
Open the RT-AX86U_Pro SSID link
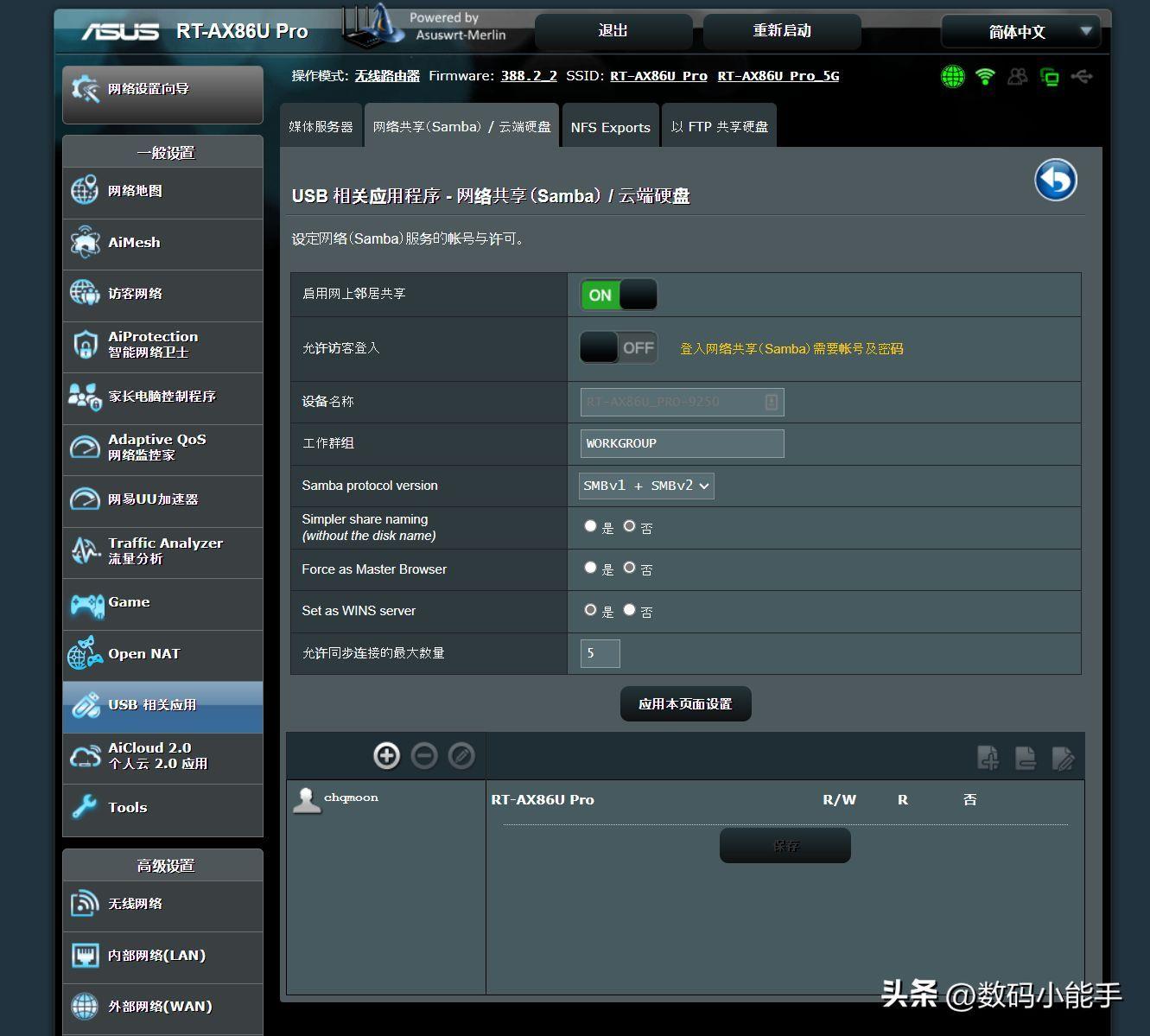pos(658,76)
